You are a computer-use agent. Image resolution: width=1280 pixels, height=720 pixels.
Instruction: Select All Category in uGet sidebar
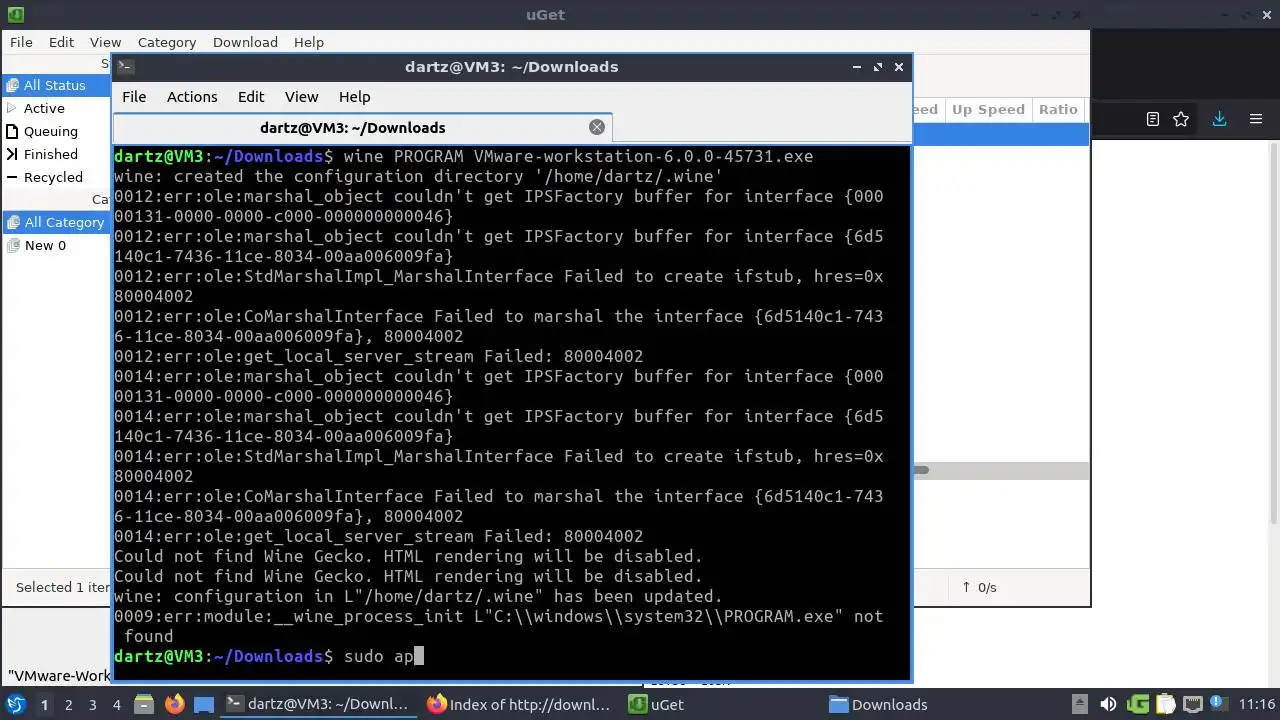pyautogui.click(x=57, y=222)
